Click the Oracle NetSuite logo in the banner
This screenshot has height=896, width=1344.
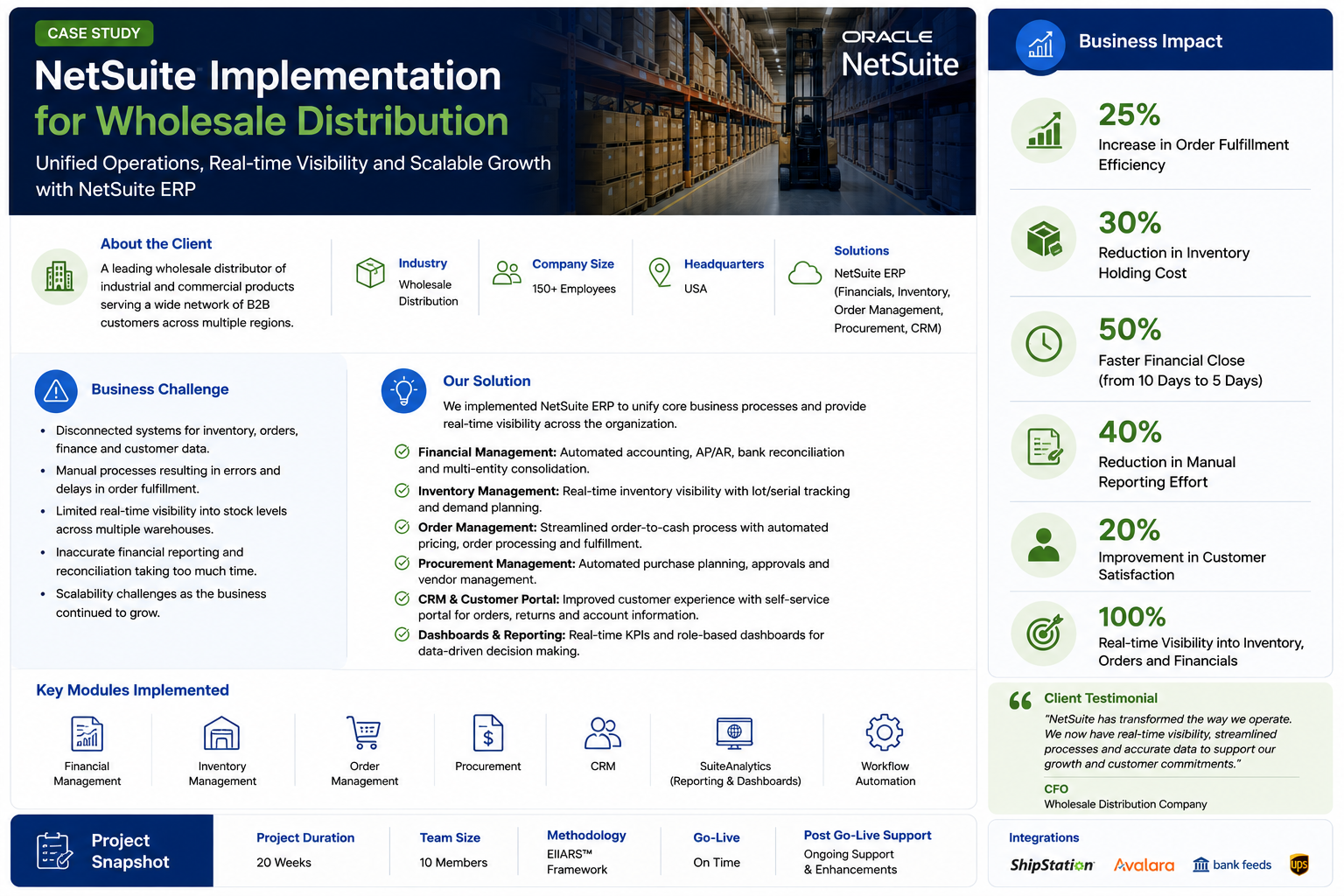coord(900,54)
